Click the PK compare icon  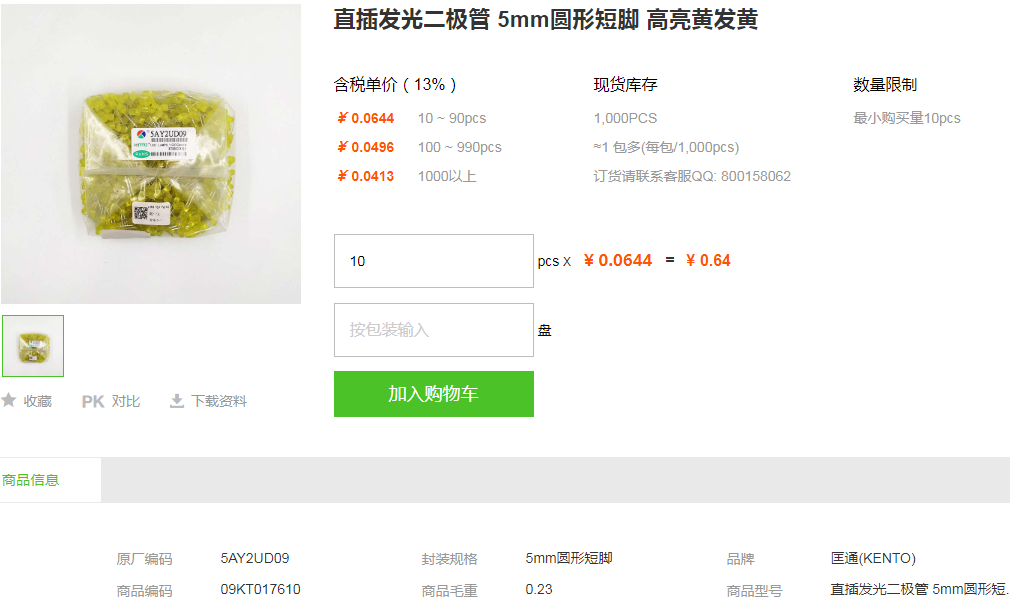(93, 401)
